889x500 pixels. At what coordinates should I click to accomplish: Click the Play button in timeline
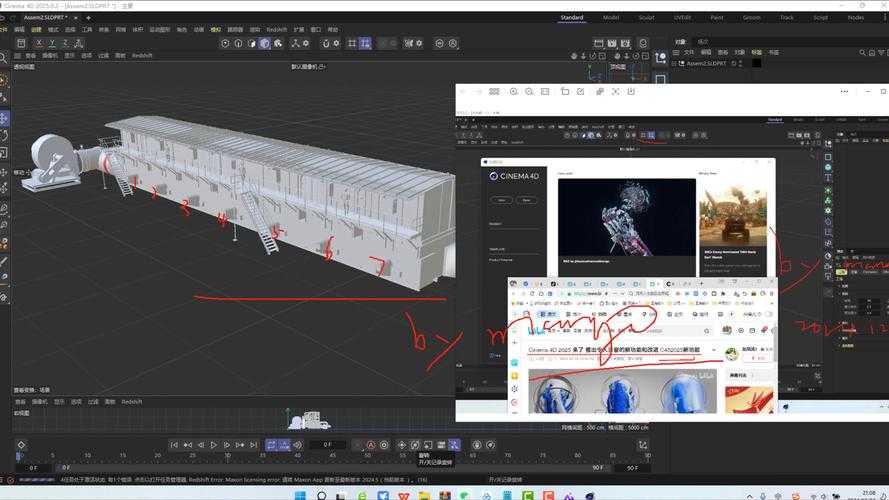point(214,445)
